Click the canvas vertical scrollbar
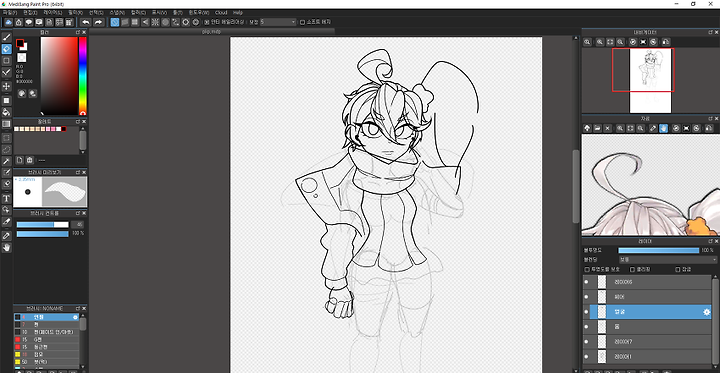 point(576,186)
